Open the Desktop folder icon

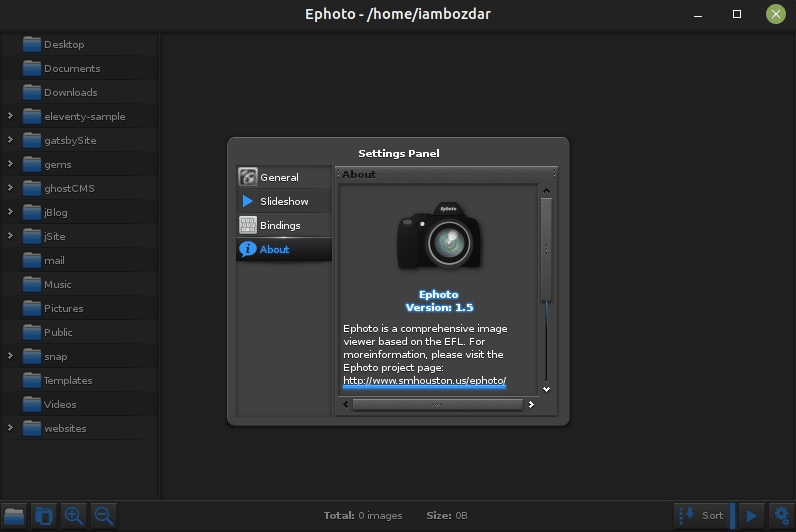click(31, 44)
